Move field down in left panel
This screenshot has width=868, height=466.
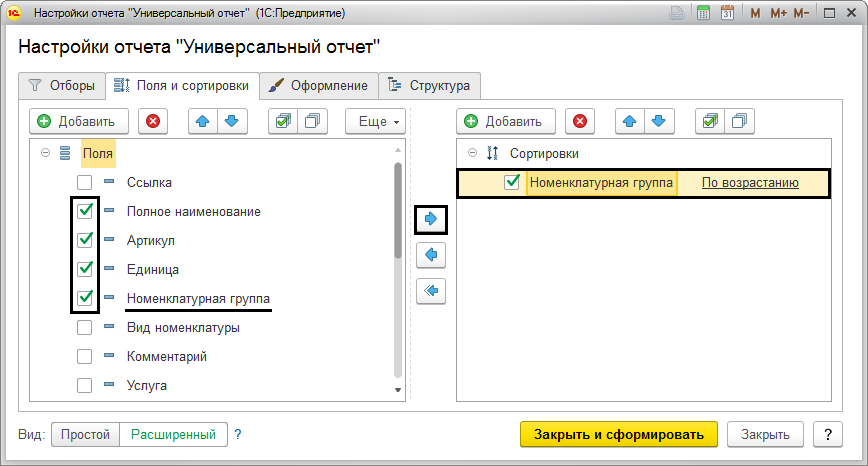[231, 121]
